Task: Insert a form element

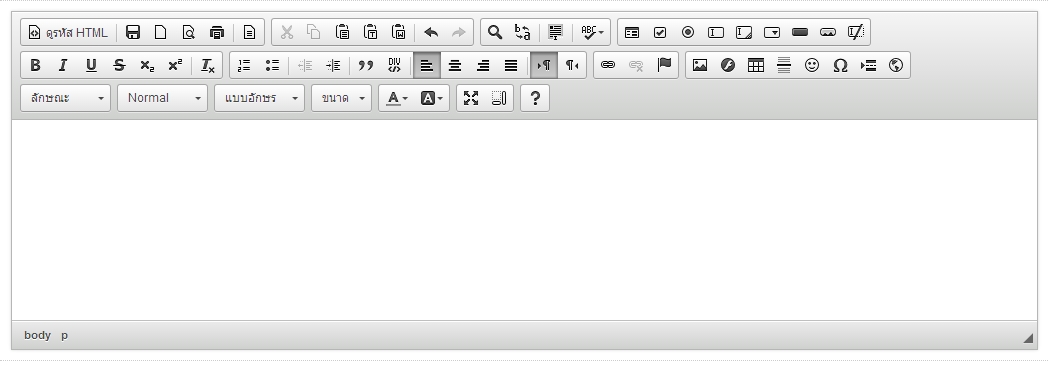Action: pyautogui.click(x=632, y=32)
